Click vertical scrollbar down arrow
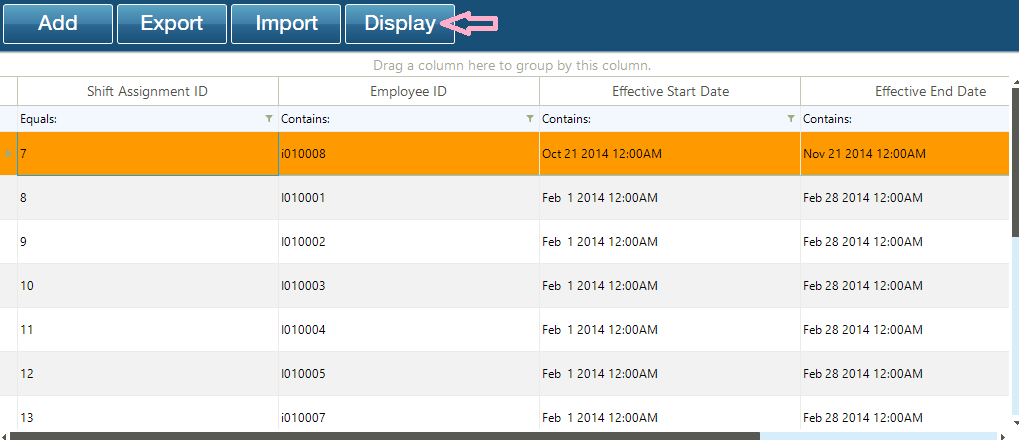This screenshot has width=1019, height=440. [1014, 424]
